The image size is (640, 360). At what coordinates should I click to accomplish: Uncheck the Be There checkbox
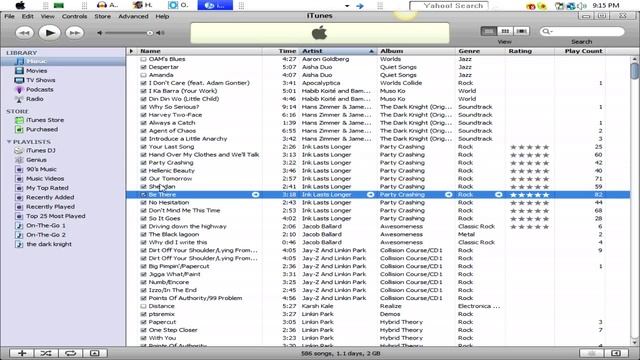(143, 195)
